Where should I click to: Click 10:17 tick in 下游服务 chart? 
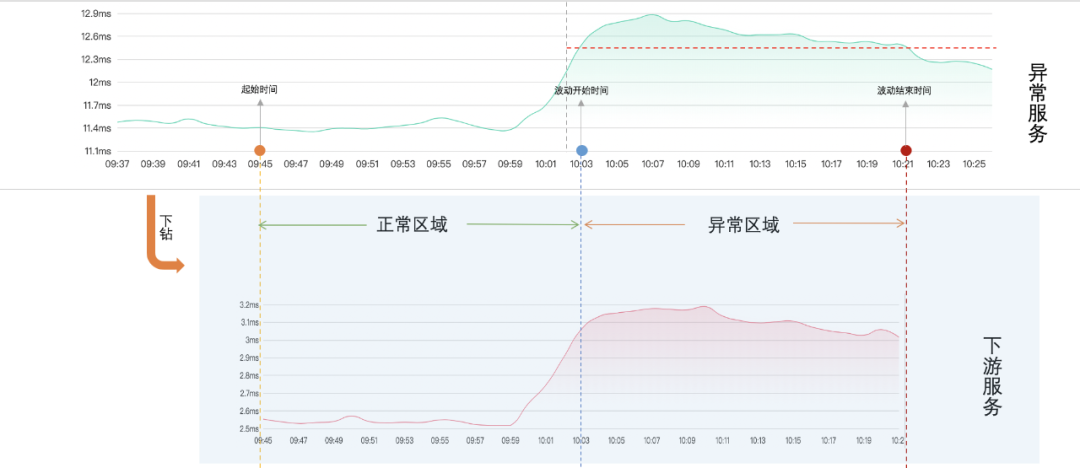(x=829, y=440)
